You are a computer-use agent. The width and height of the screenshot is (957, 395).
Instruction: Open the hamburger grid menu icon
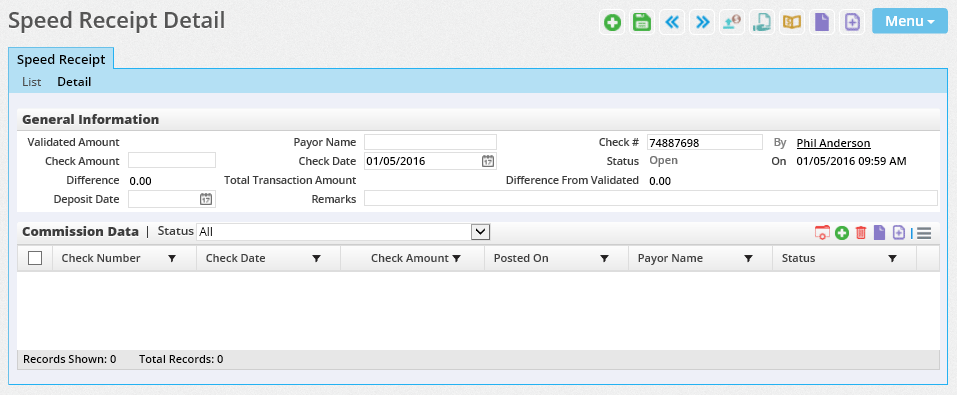point(924,233)
